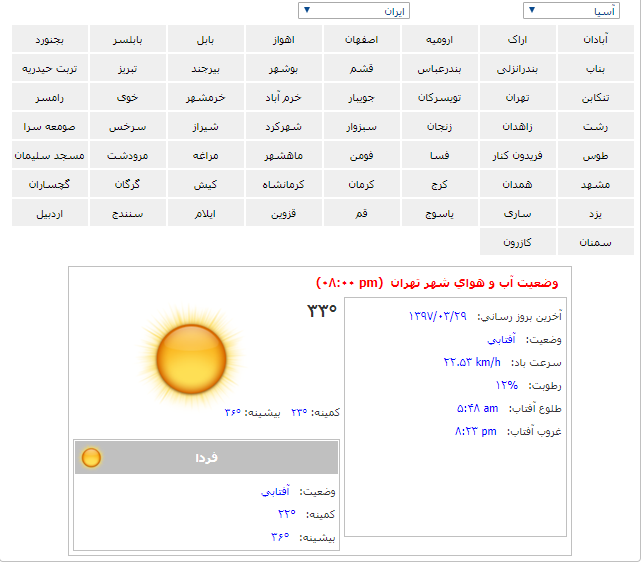Open weather for بیرجند
Screen dimensions: 642x563
(x=206, y=68)
